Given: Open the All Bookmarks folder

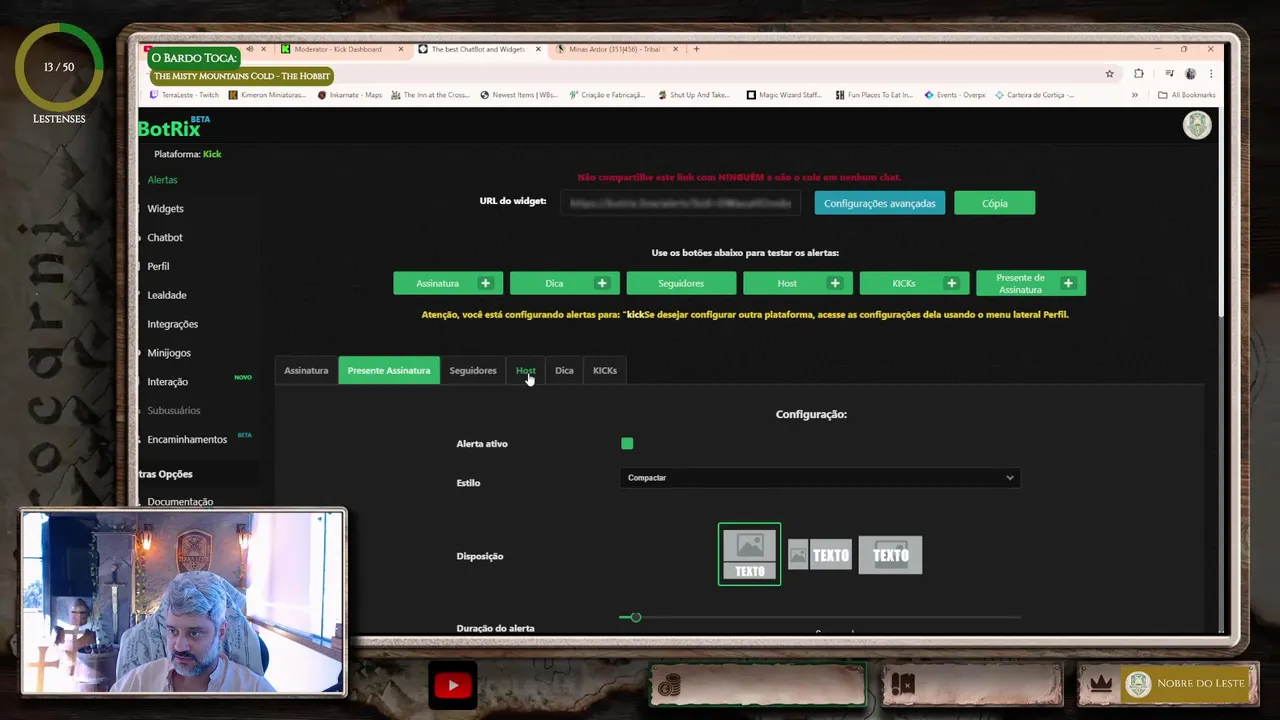Looking at the screenshot, I should pyautogui.click(x=1187, y=95).
